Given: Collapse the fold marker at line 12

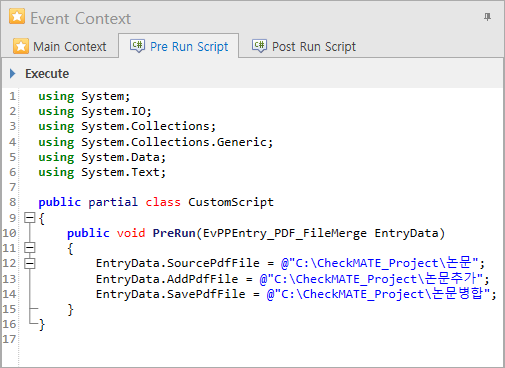Looking at the screenshot, I should point(30,263).
